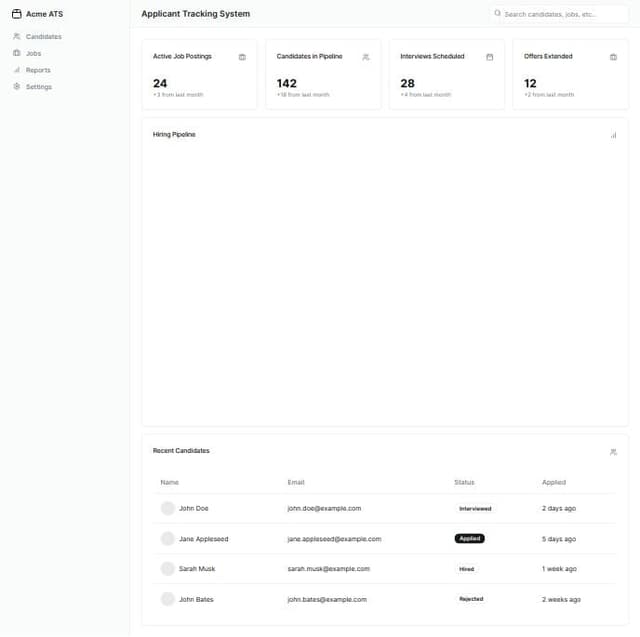Click the Interviews Scheduled card title
640x637 pixels.
point(432,56)
